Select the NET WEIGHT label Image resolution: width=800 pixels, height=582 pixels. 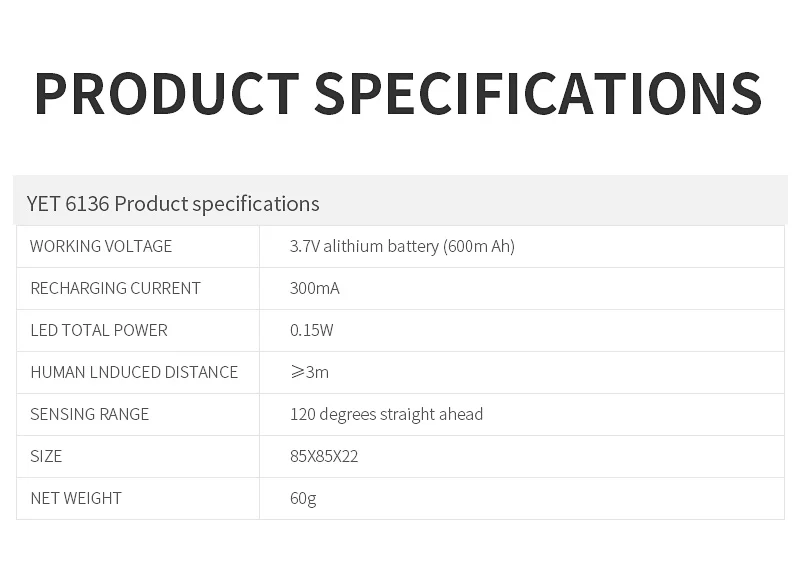click(x=76, y=498)
